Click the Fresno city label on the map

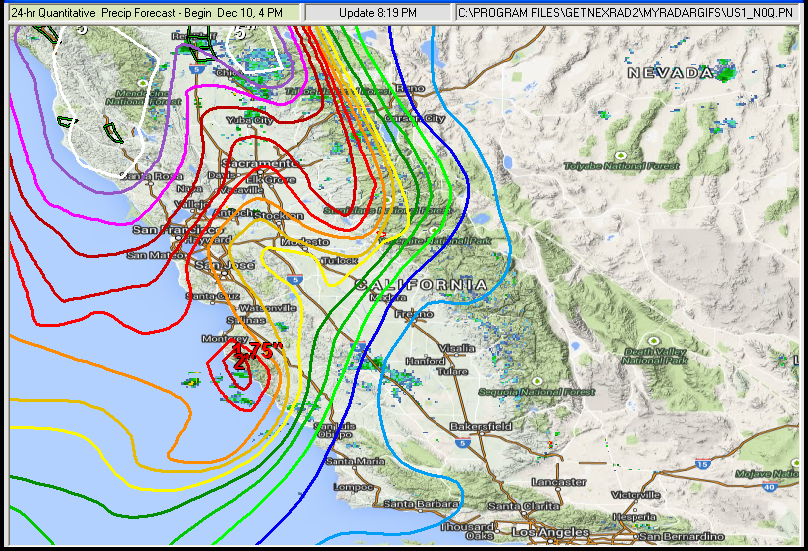413,314
